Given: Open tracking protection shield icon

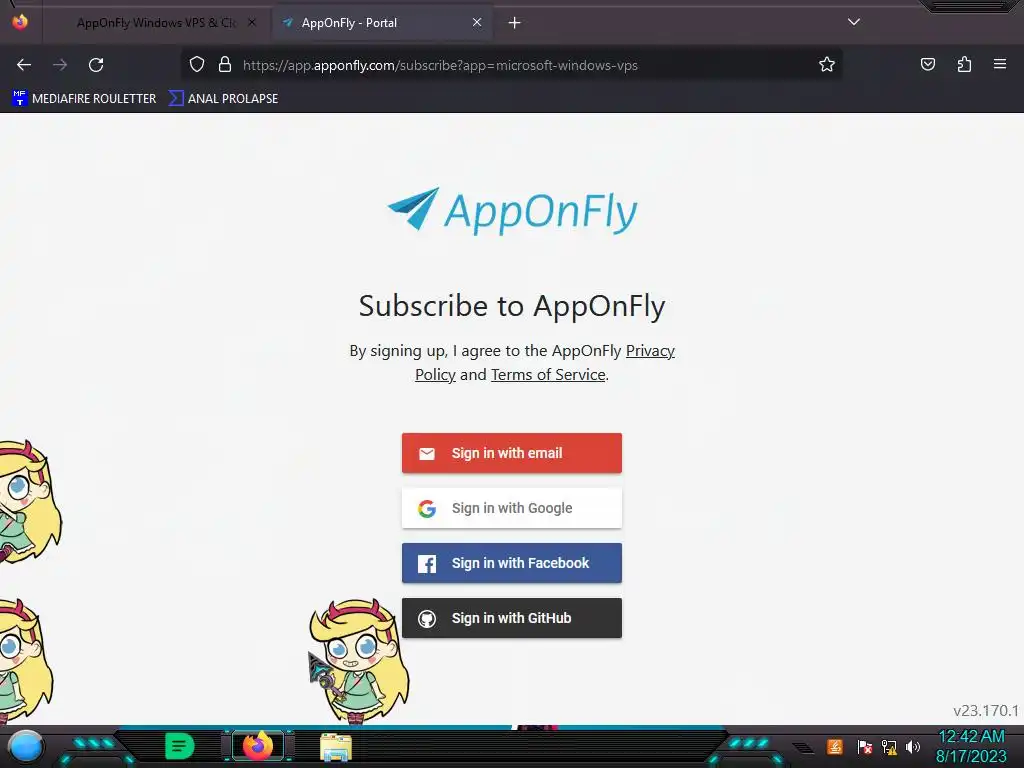Looking at the screenshot, I should tap(197, 65).
